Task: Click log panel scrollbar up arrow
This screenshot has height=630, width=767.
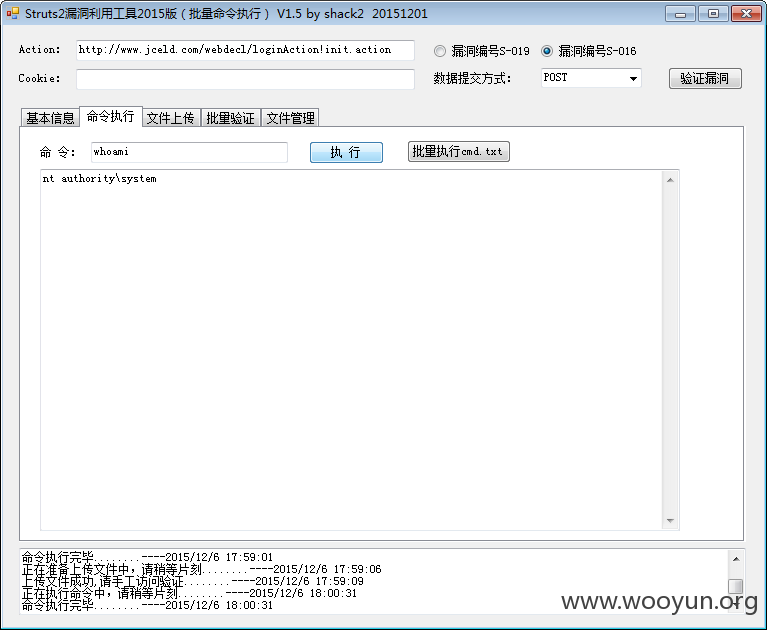Action: 736,559
